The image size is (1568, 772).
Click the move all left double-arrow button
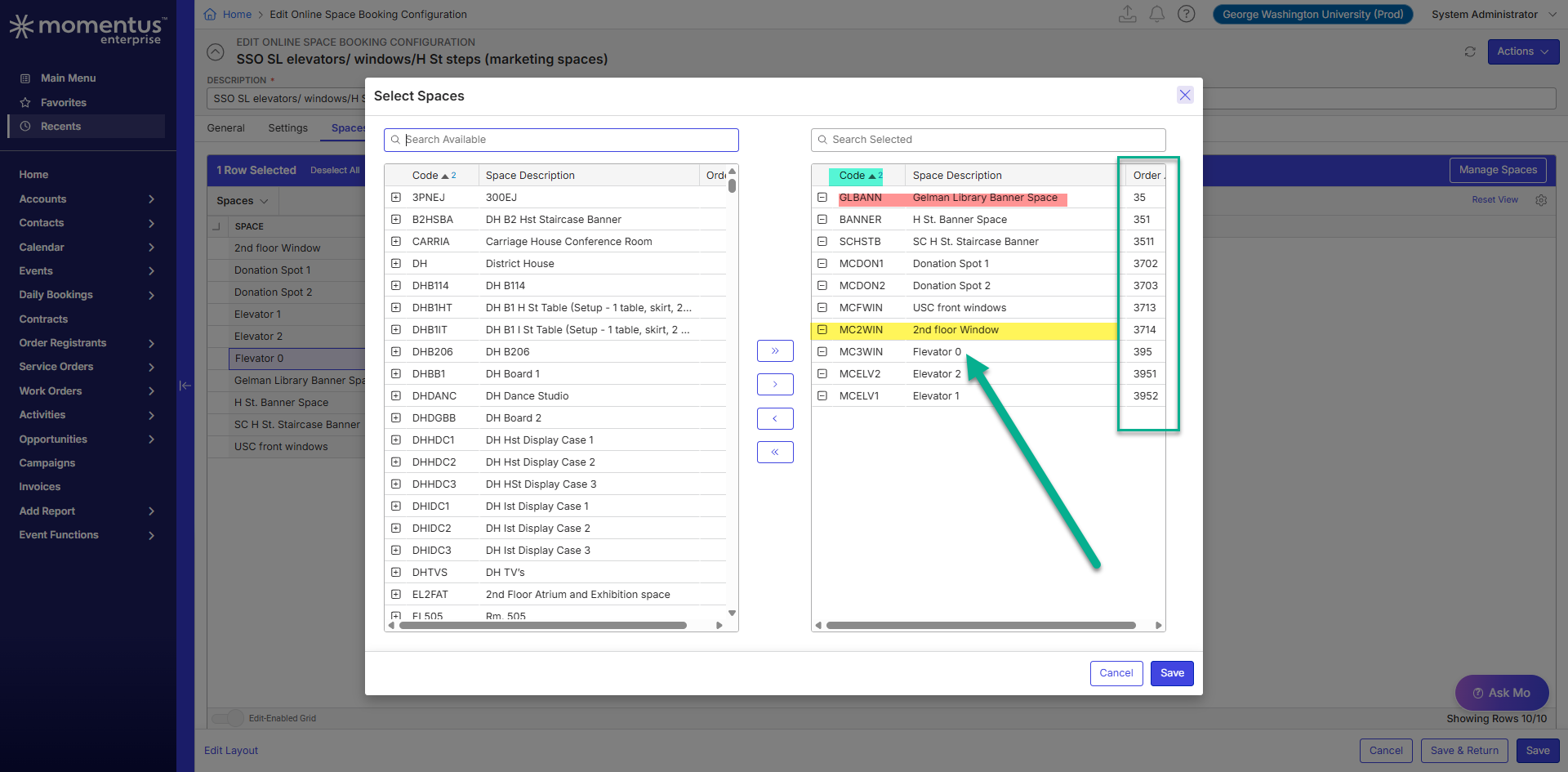775,452
